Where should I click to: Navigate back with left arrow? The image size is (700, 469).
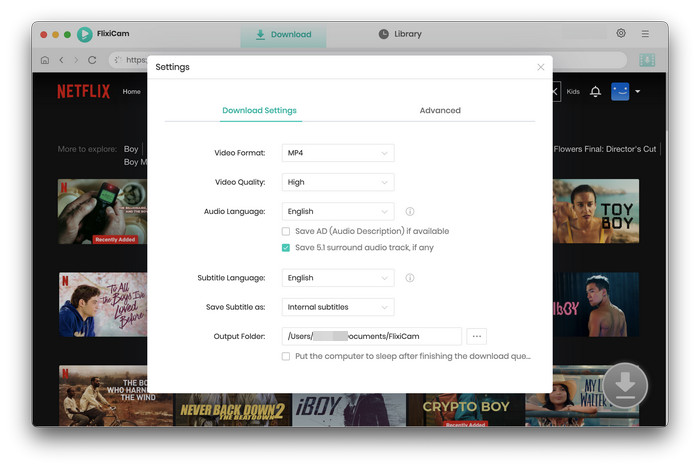point(62,60)
